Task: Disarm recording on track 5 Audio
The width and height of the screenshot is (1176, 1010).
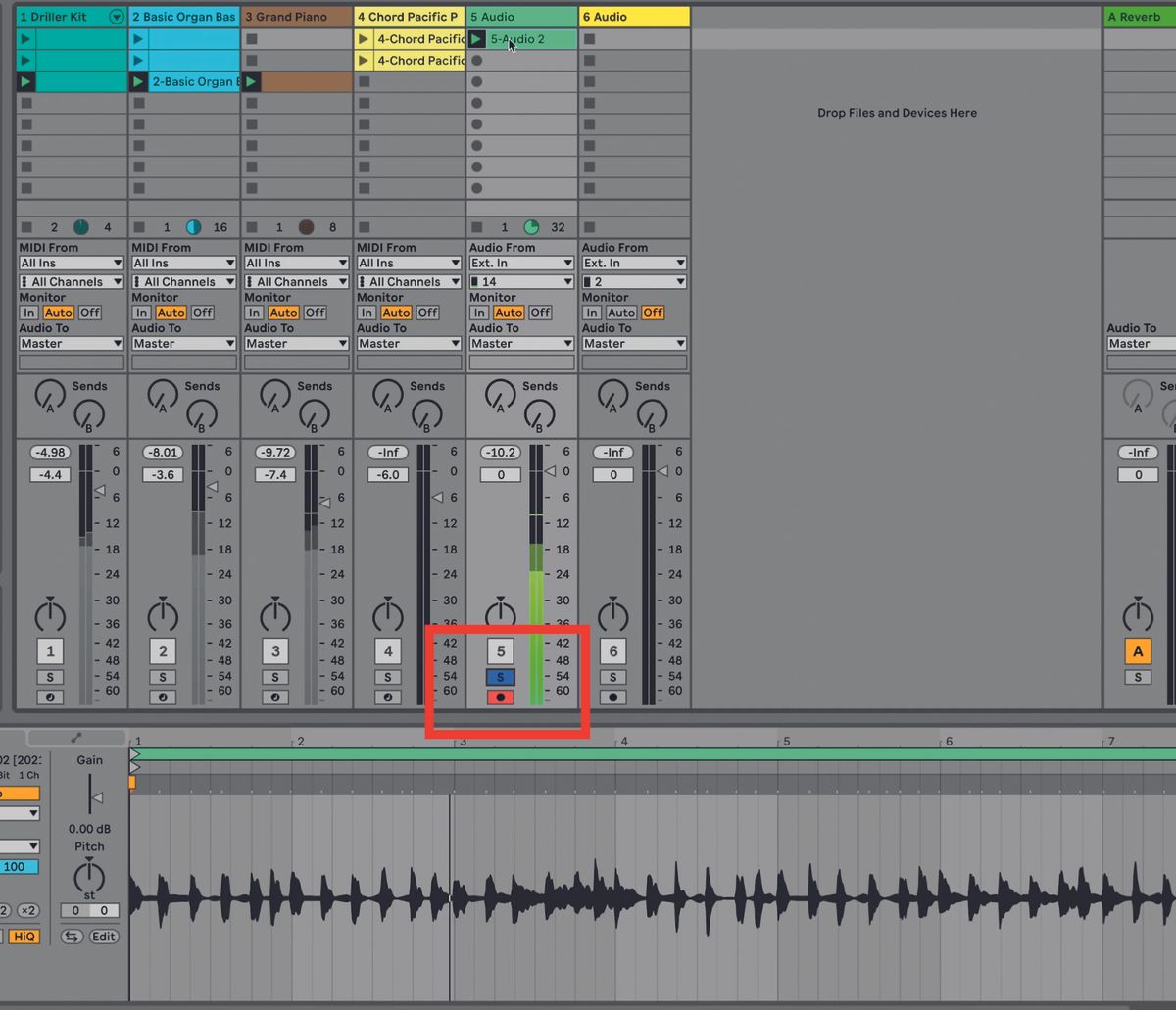Action: click(x=501, y=697)
